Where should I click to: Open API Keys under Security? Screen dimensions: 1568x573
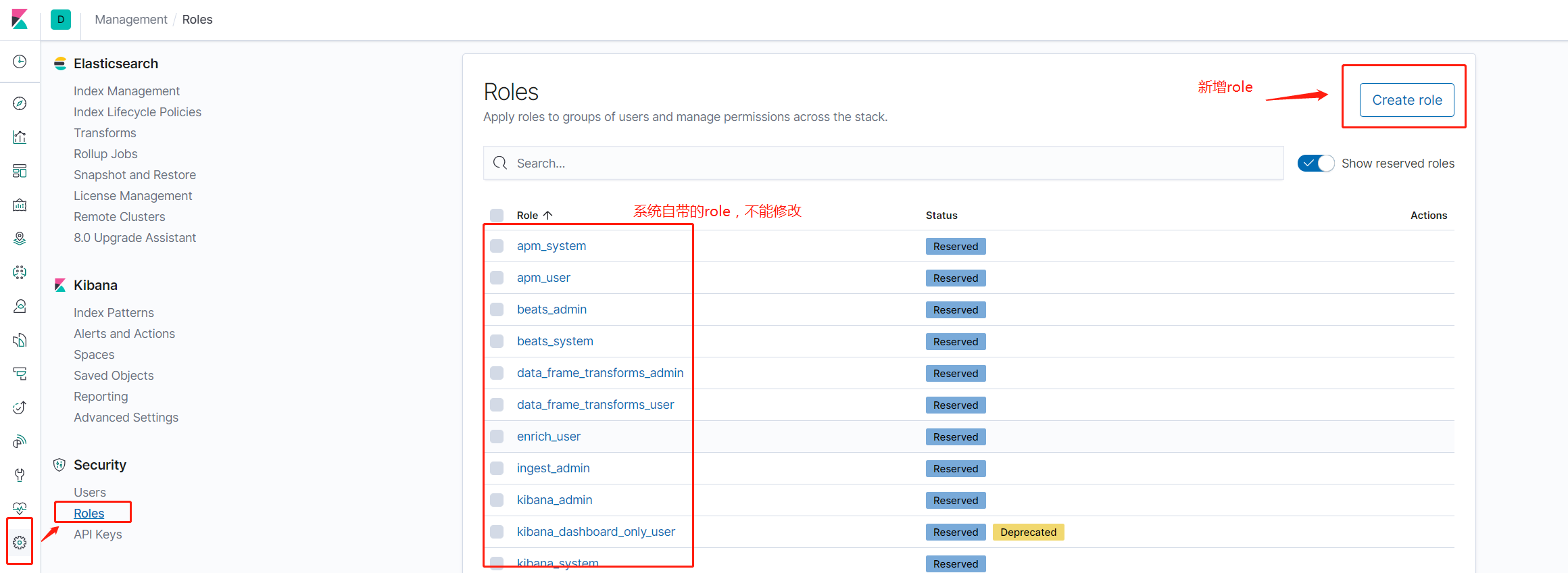click(x=98, y=534)
